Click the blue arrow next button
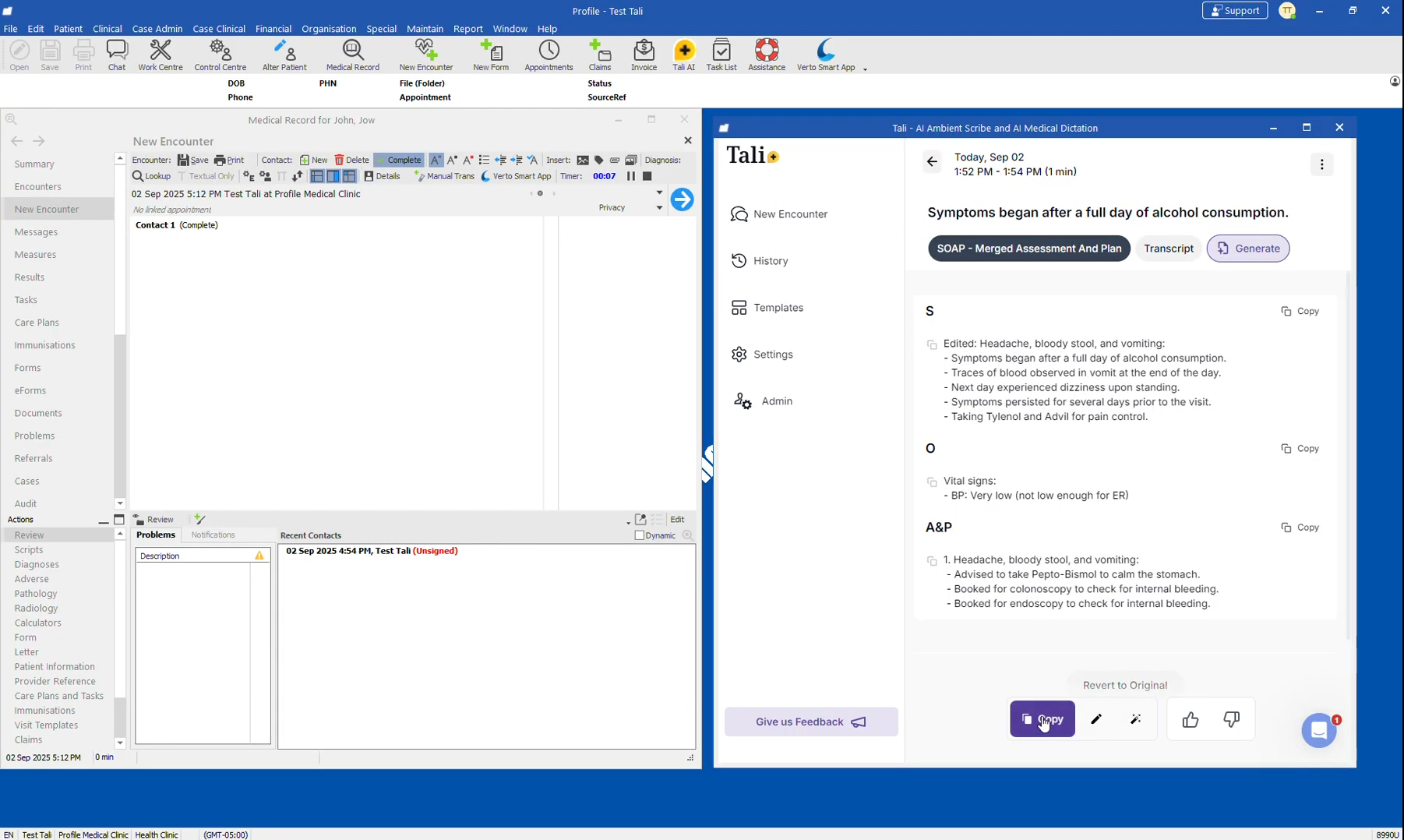The width and height of the screenshot is (1404, 840). [x=682, y=199]
